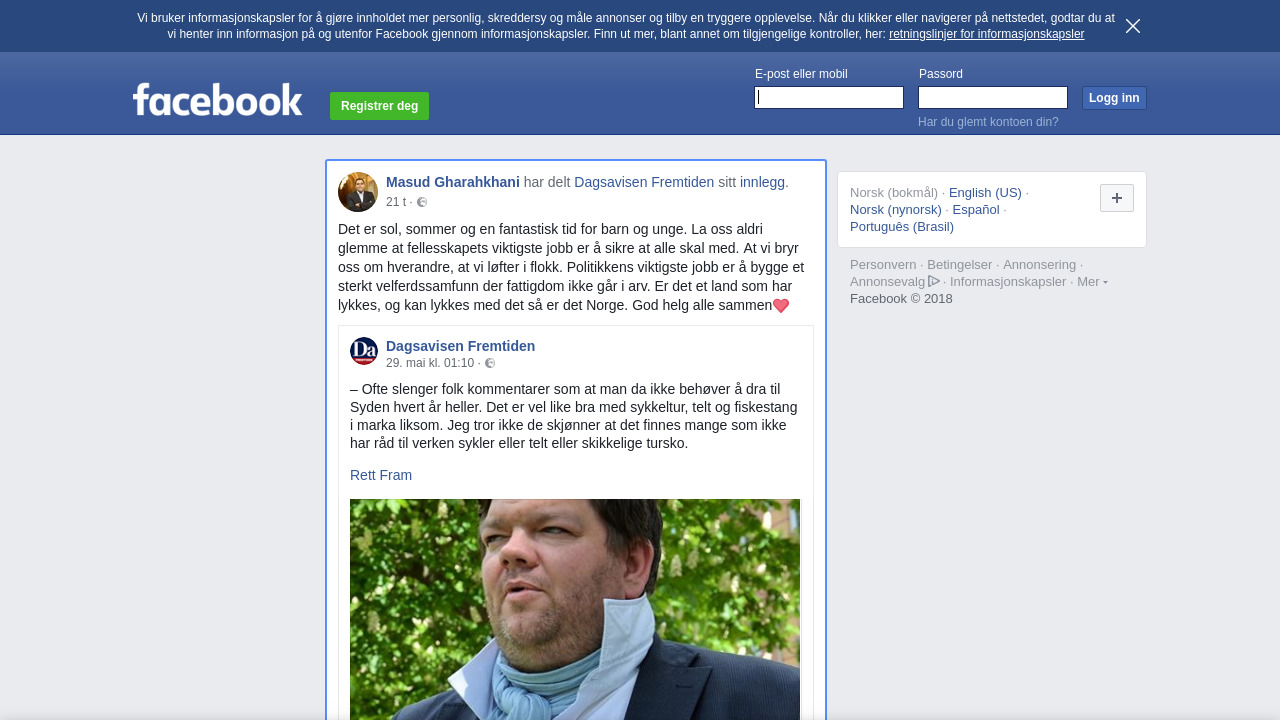The width and height of the screenshot is (1280, 720).
Task: Switch language to English (US)
Action: click(x=985, y=193)
